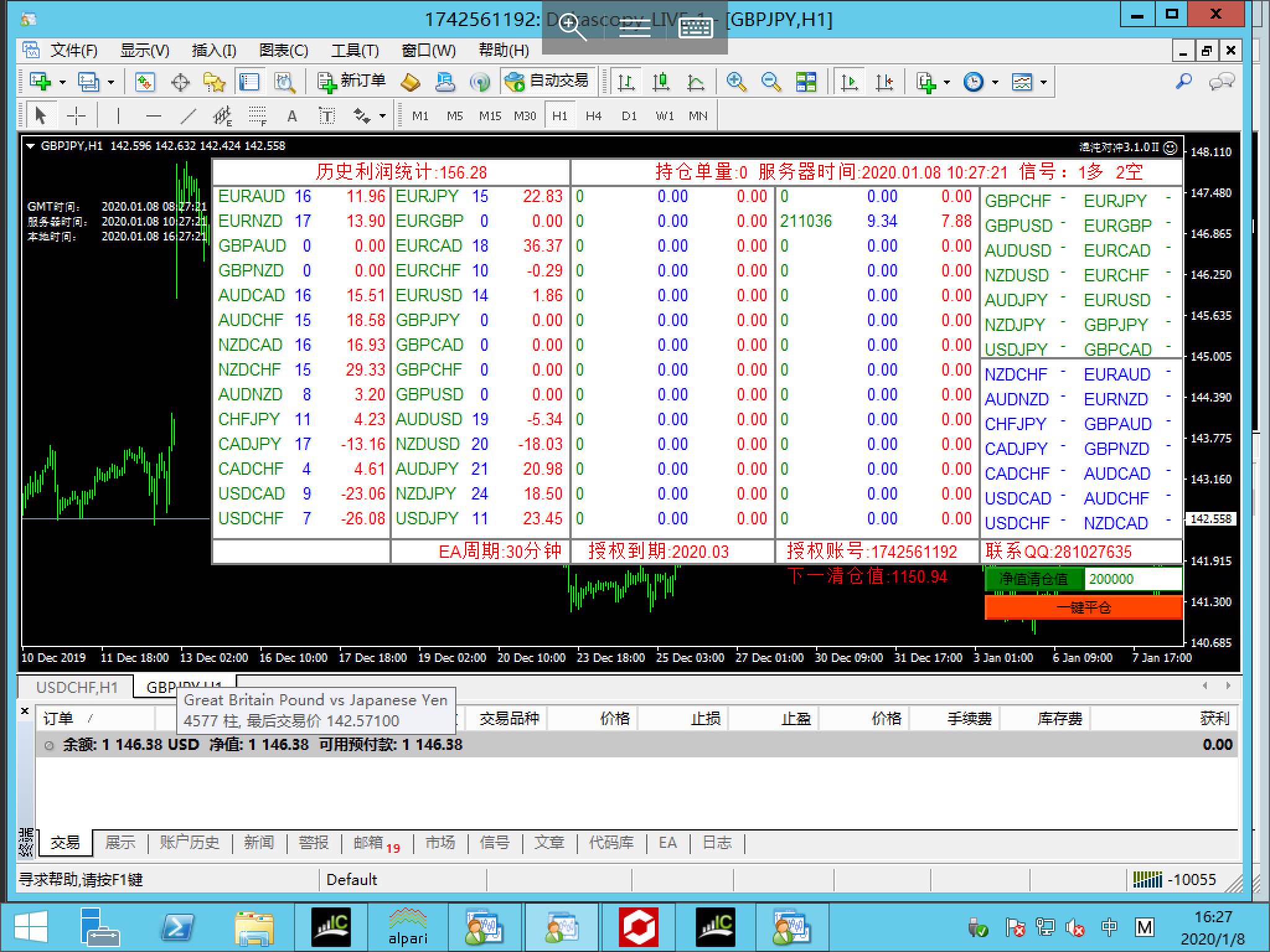Click the zoom out chart icon
The width and height of the screenshot is (1270, 952).
coord(771,82)
